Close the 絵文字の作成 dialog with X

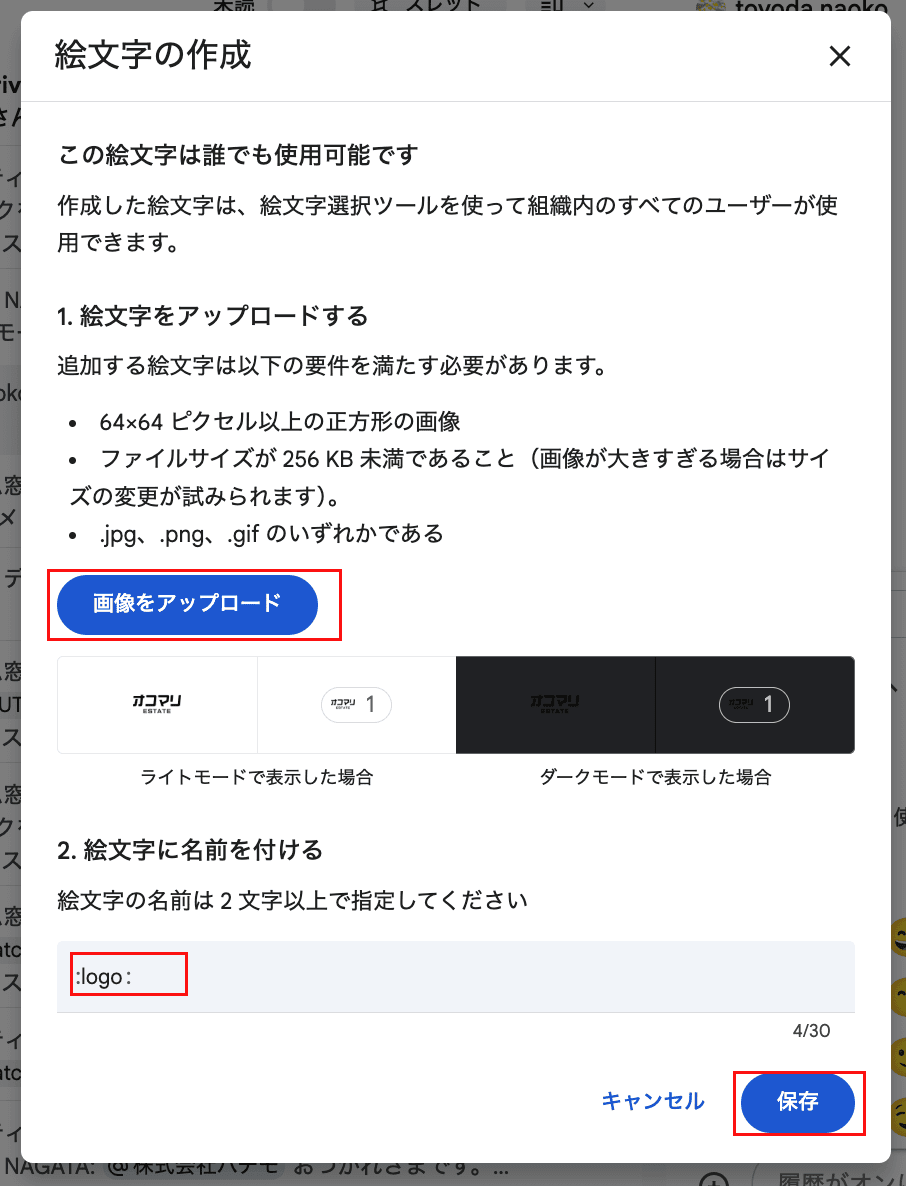(x=839, y=56)
